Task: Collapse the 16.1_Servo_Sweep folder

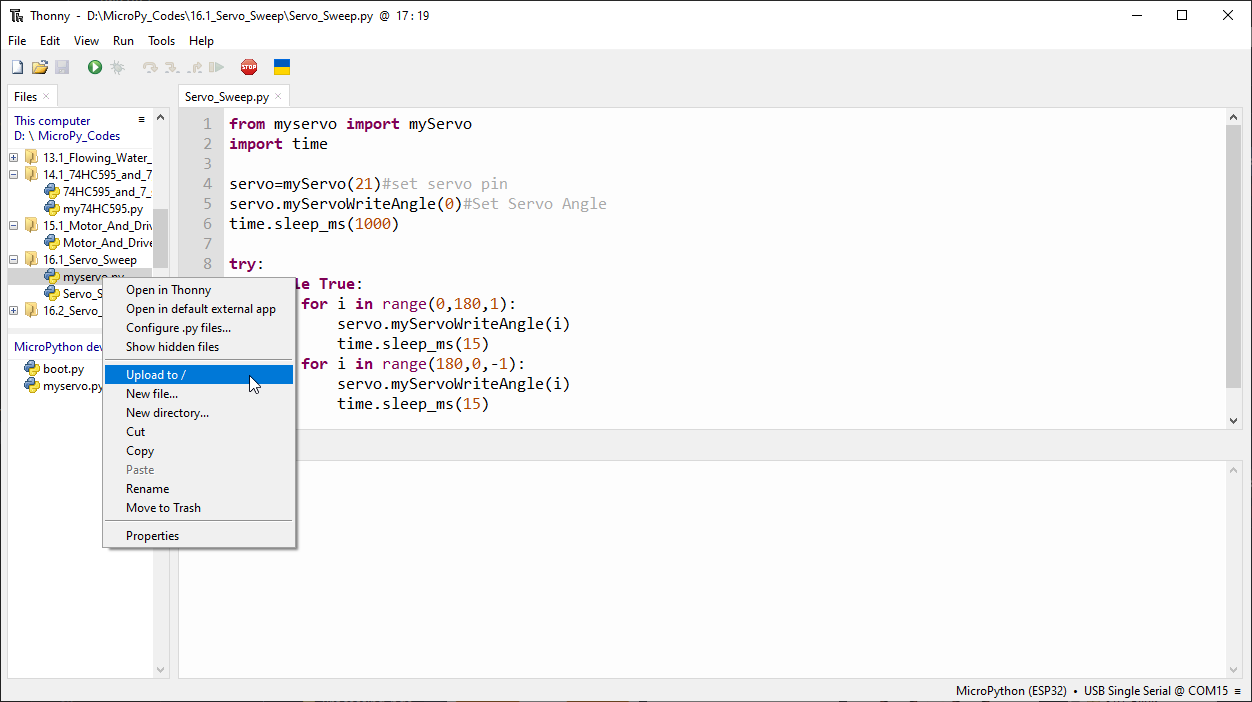Action: pyautogui.click(x=14, y=259)
